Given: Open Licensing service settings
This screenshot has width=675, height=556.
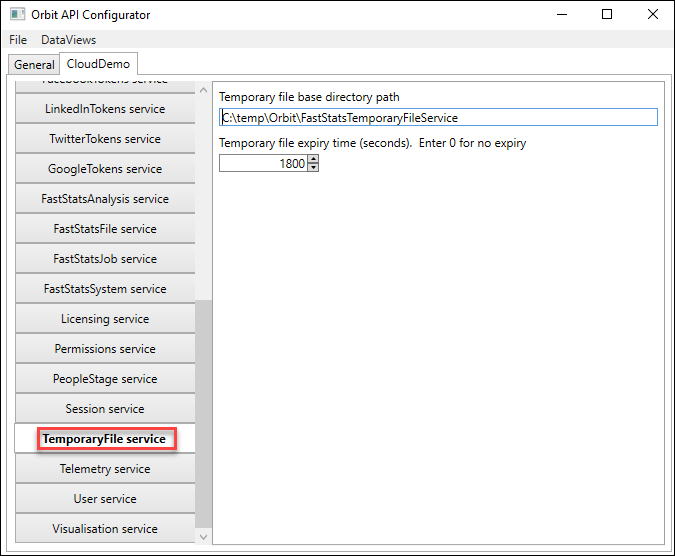Looking at the screenshot, I should (105, 319).
